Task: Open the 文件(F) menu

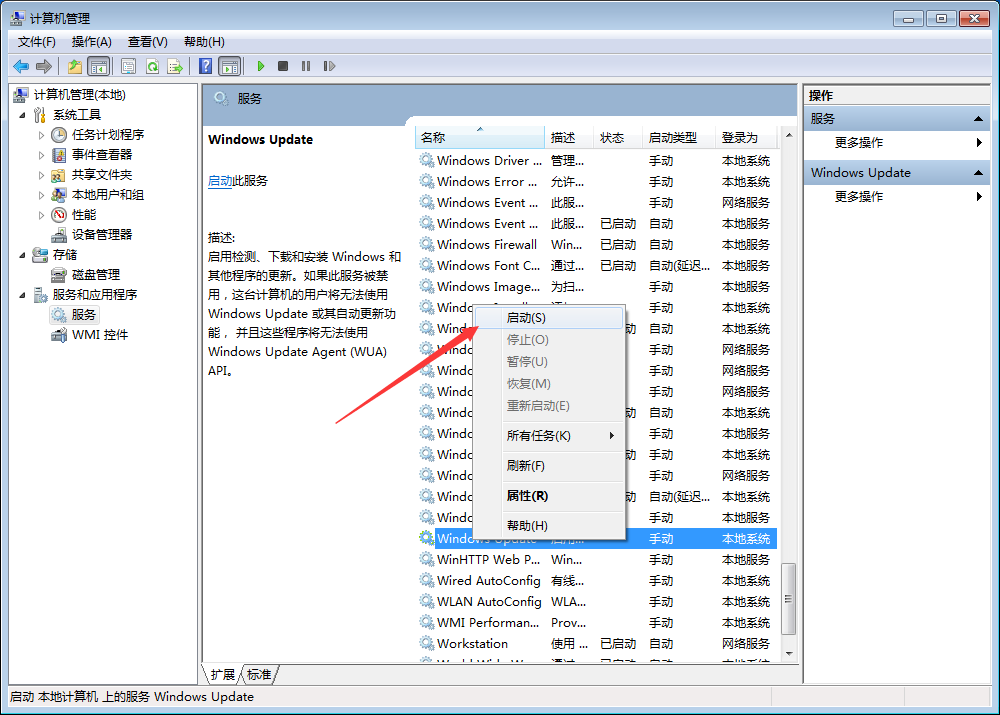Action: point(36,42)
